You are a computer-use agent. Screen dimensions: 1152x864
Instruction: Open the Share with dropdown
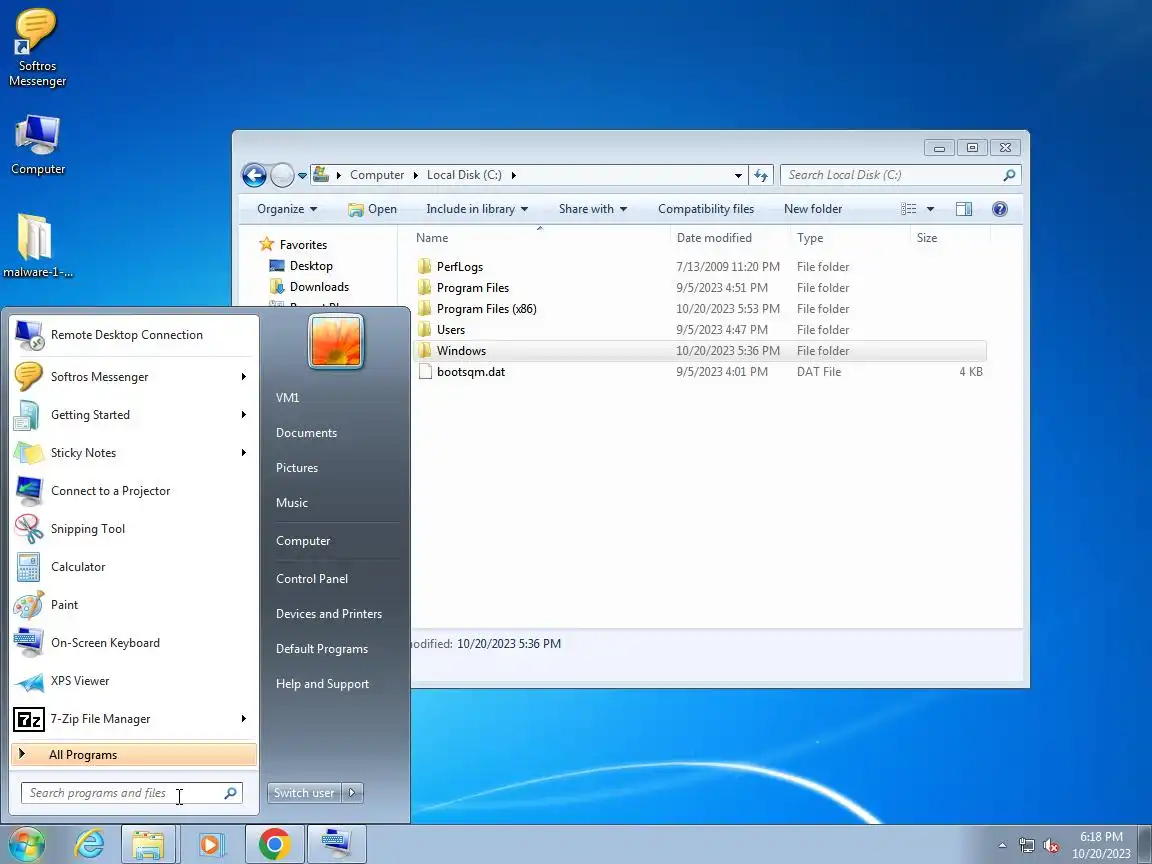593,209
